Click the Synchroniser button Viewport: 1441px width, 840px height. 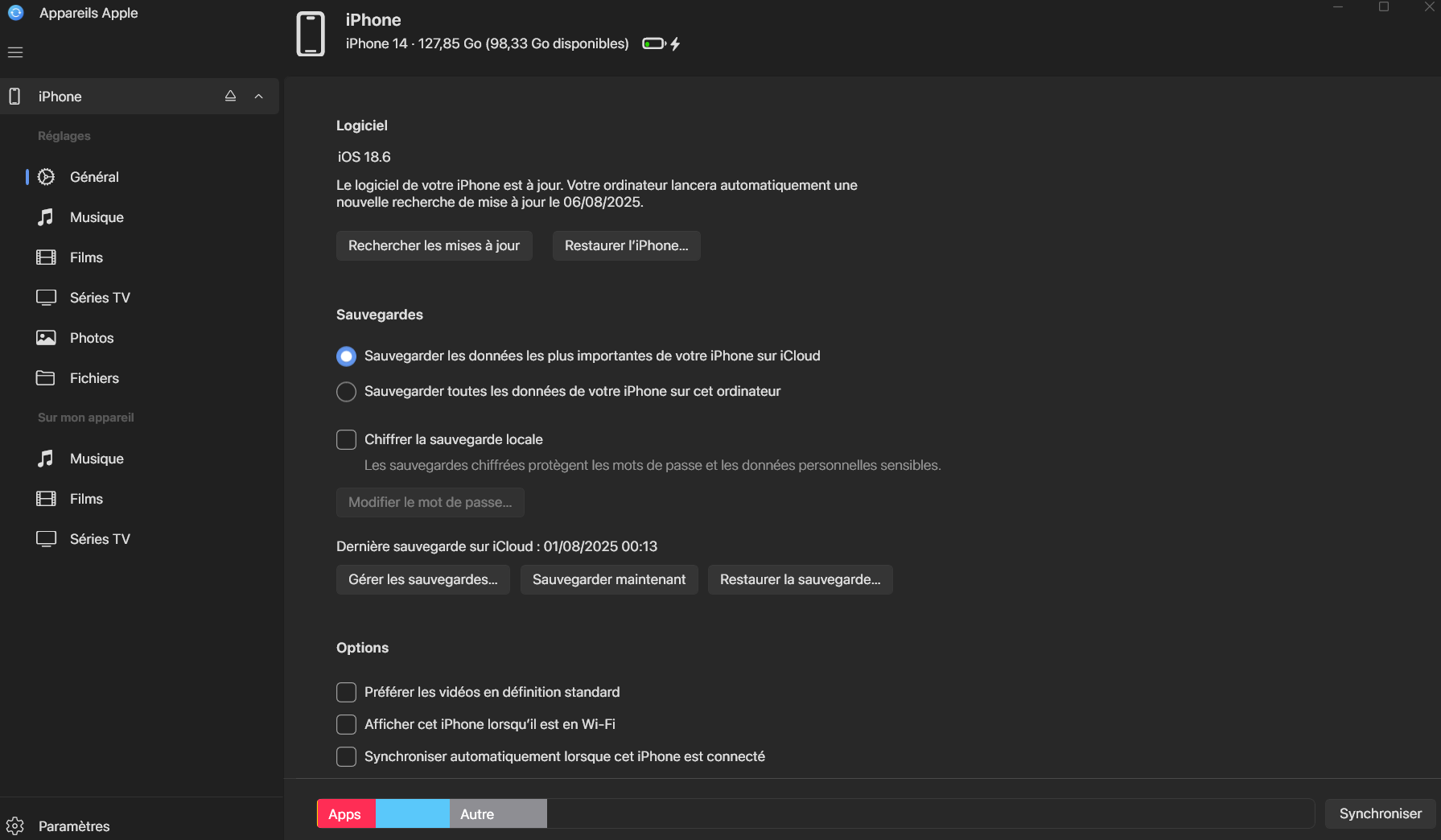point(1380,813)
